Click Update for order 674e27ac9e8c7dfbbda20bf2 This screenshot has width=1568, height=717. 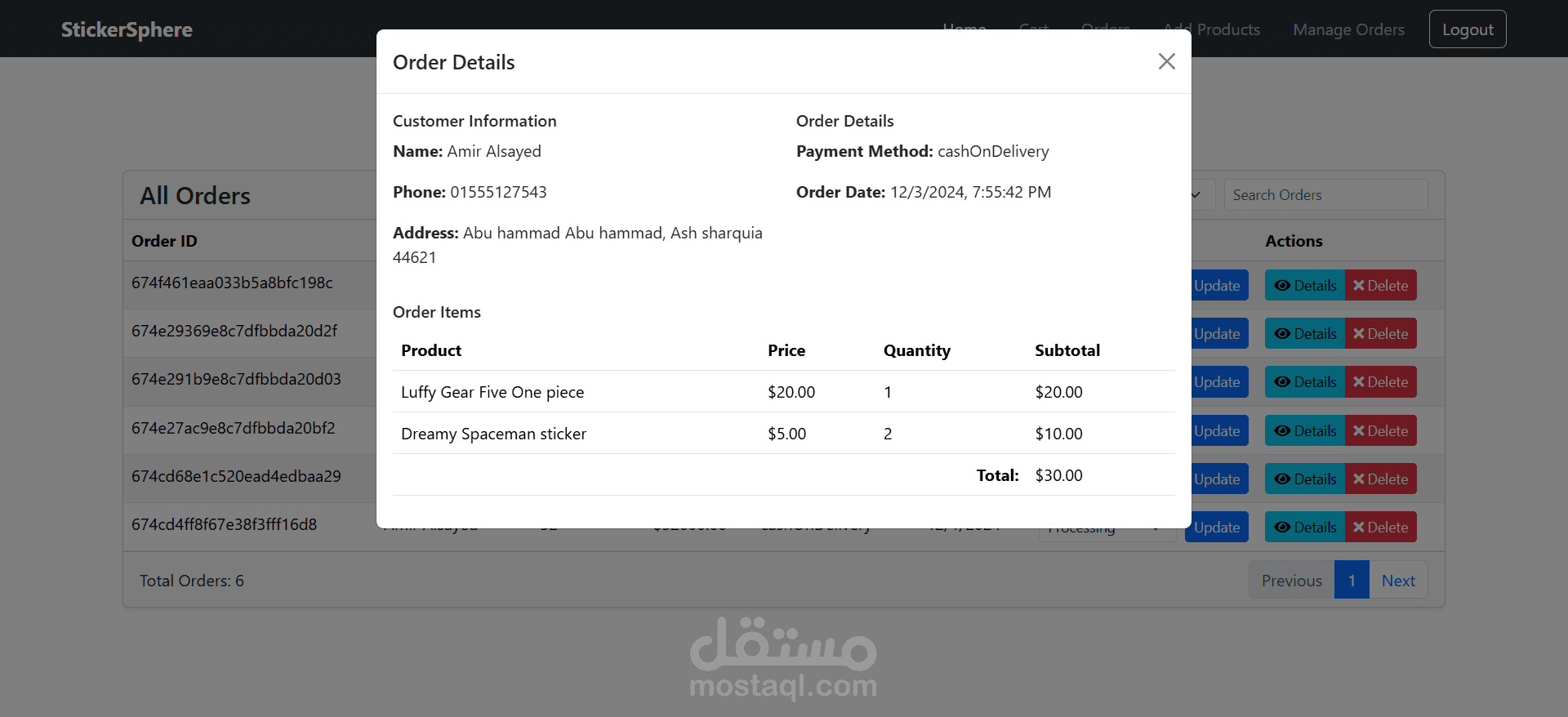[1217, 431]
